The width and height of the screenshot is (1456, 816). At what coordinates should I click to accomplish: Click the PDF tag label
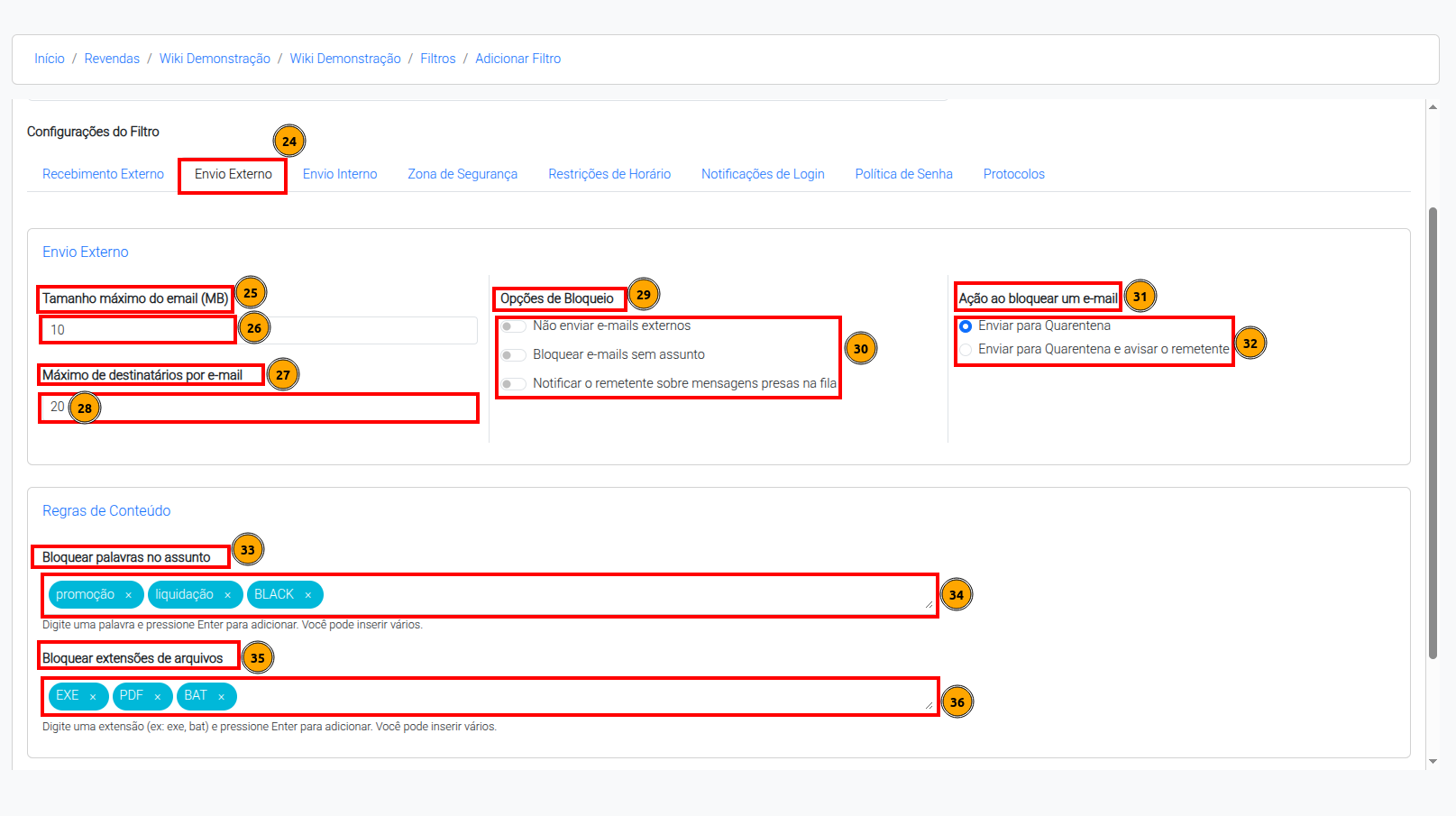click(132, 696)
